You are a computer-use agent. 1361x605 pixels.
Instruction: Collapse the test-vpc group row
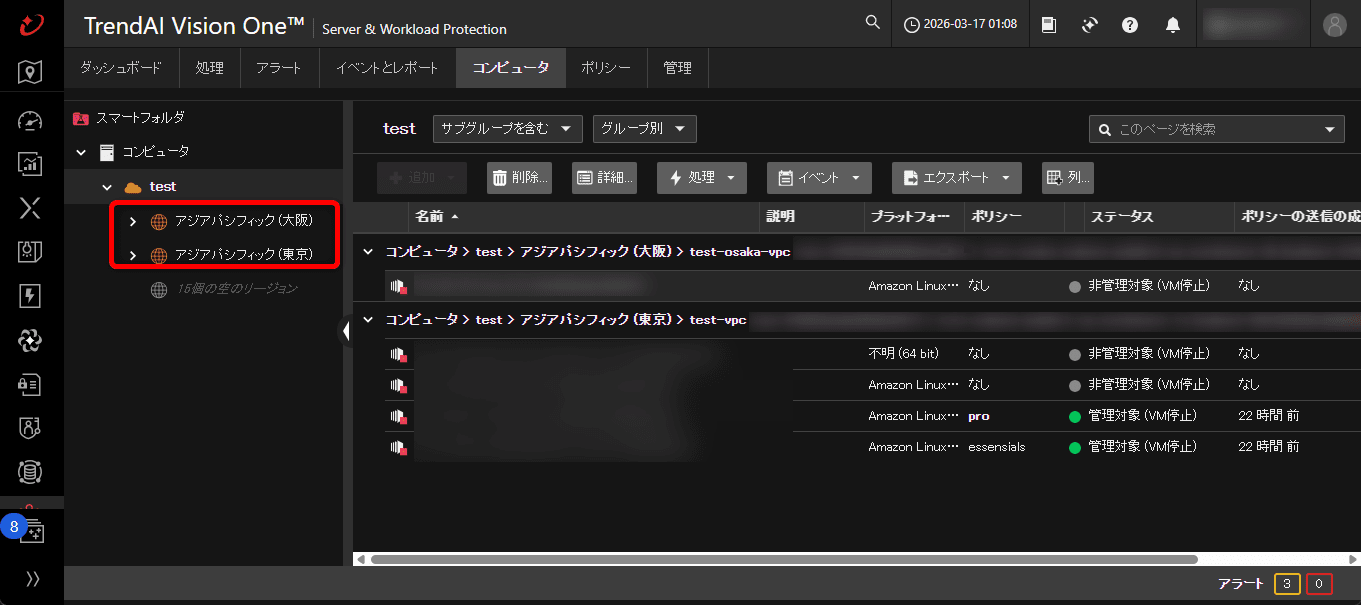tap(367, 319)
